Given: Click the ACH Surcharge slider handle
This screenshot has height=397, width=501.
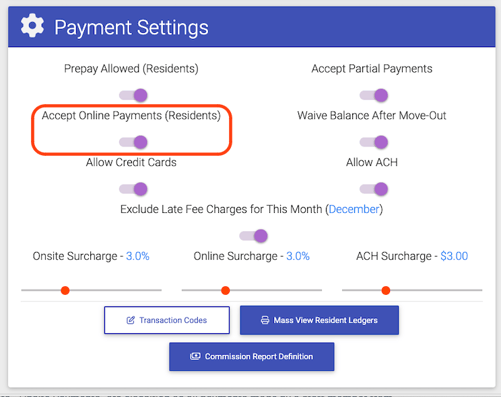Looking at the screenshot, I should coord(386,290).
